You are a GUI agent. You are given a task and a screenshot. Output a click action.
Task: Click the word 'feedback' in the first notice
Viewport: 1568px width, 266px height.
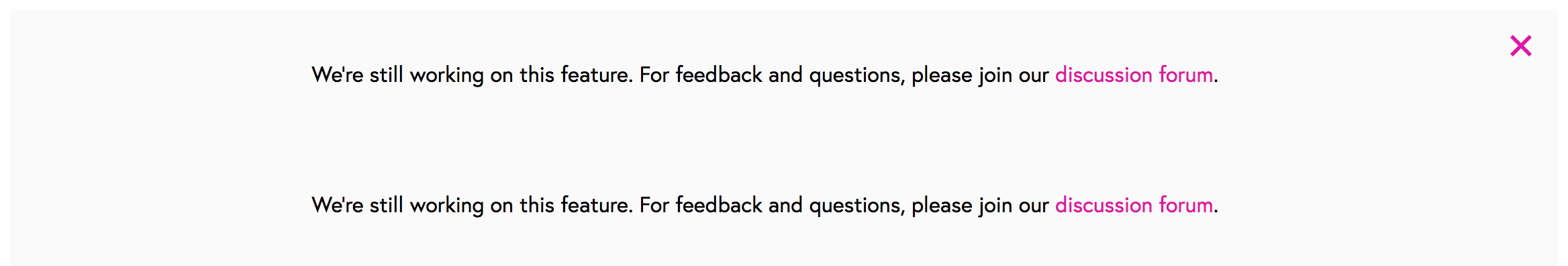pos(718,75)
